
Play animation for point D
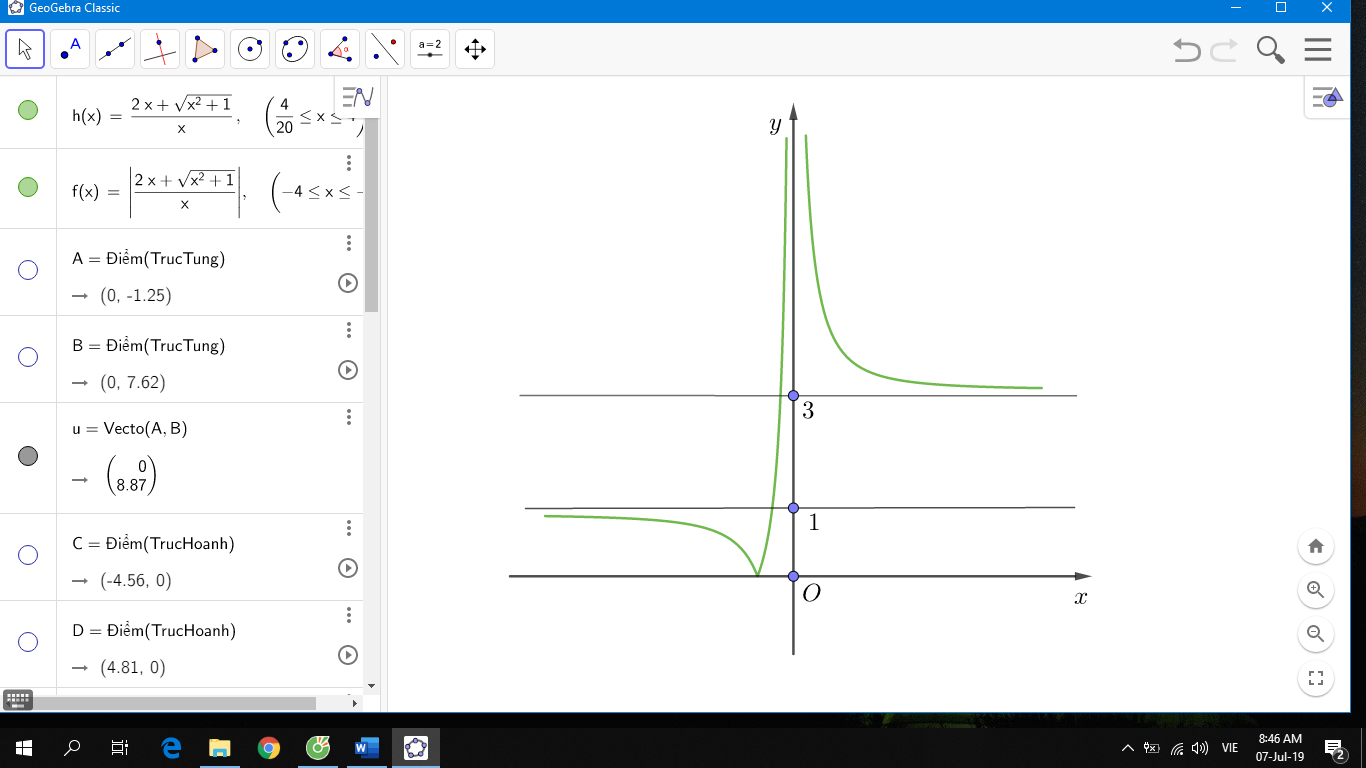pyautogui.click(x=348, y=655)
